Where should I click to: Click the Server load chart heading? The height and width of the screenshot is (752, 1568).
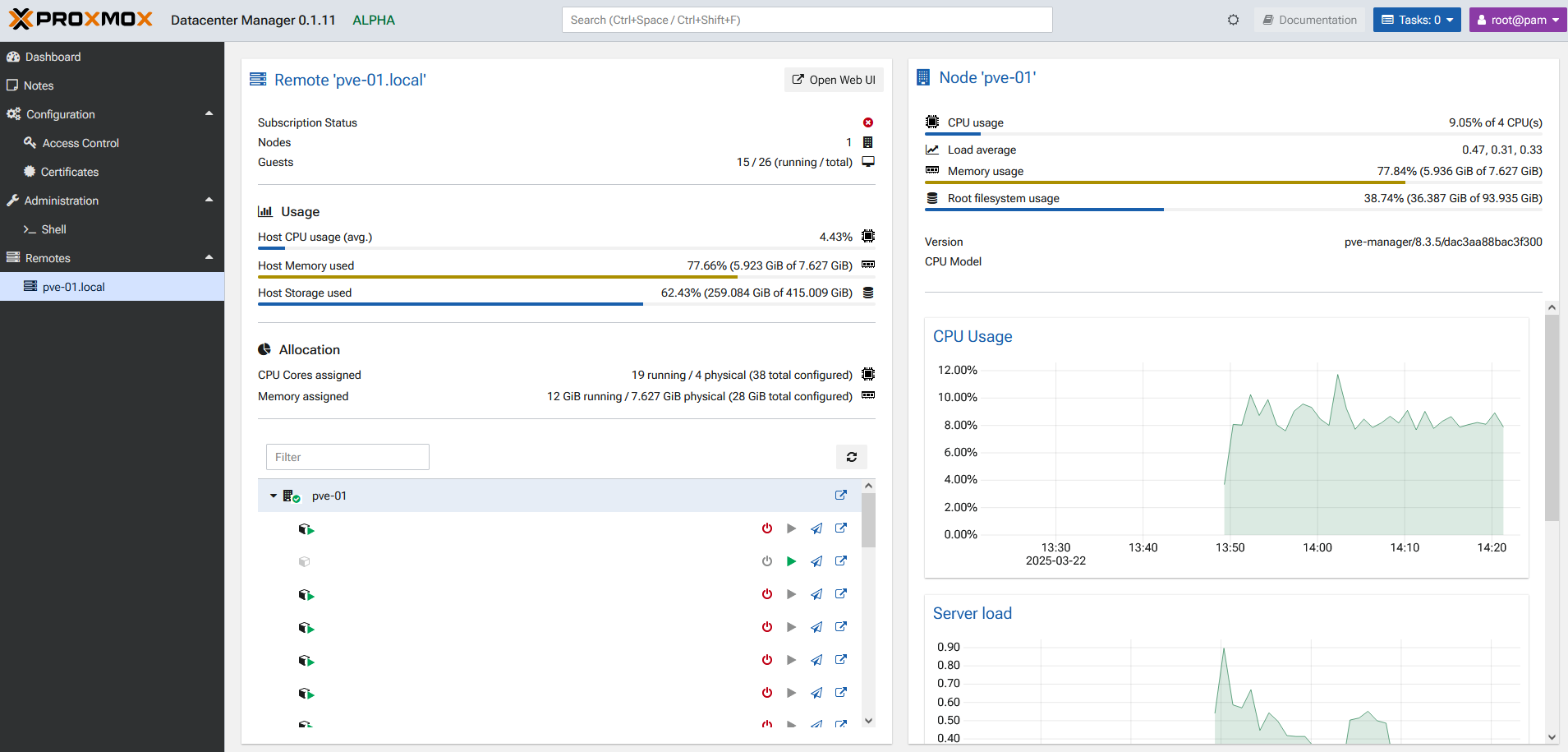[x=973, y=613]
